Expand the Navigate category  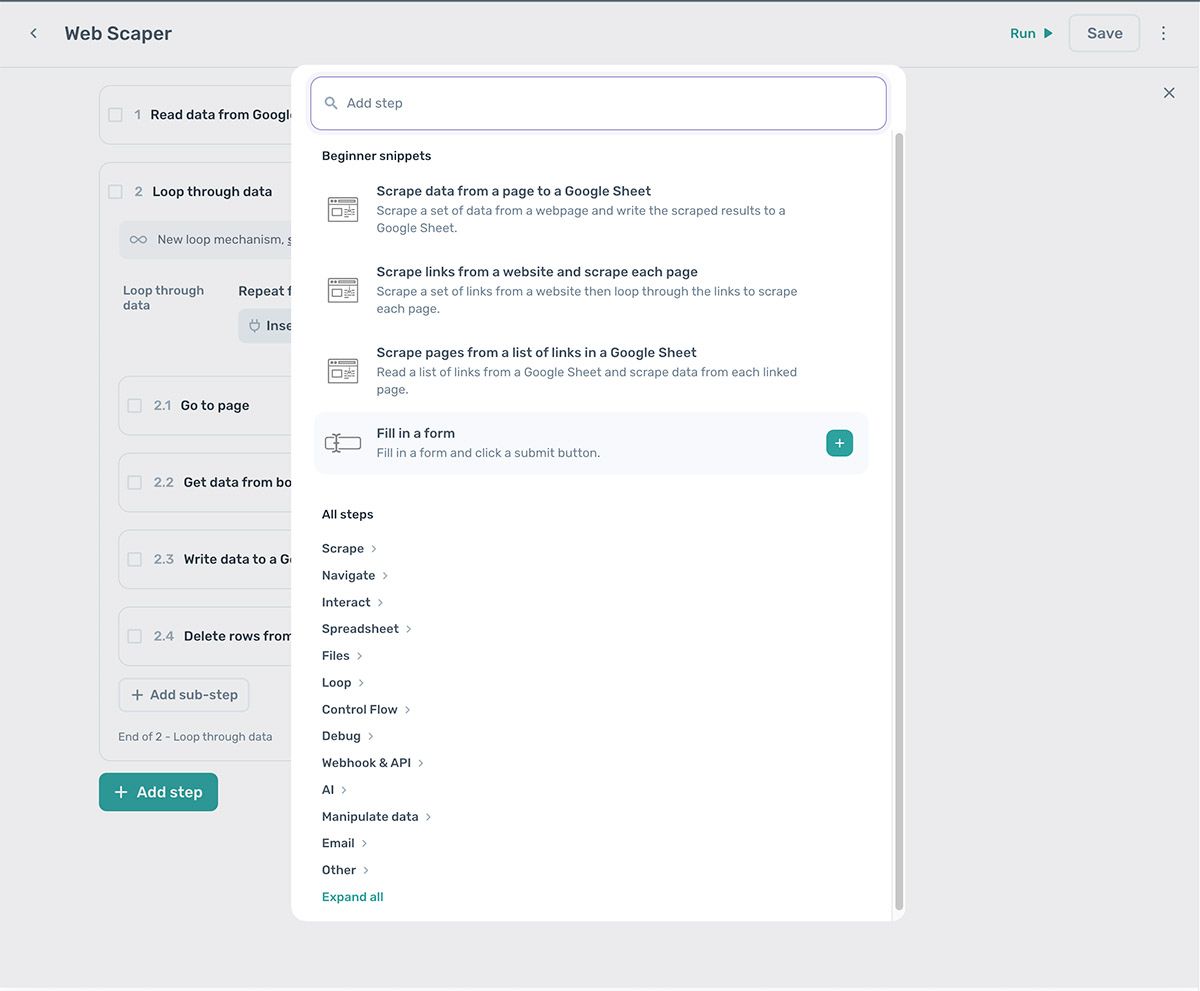355,576
